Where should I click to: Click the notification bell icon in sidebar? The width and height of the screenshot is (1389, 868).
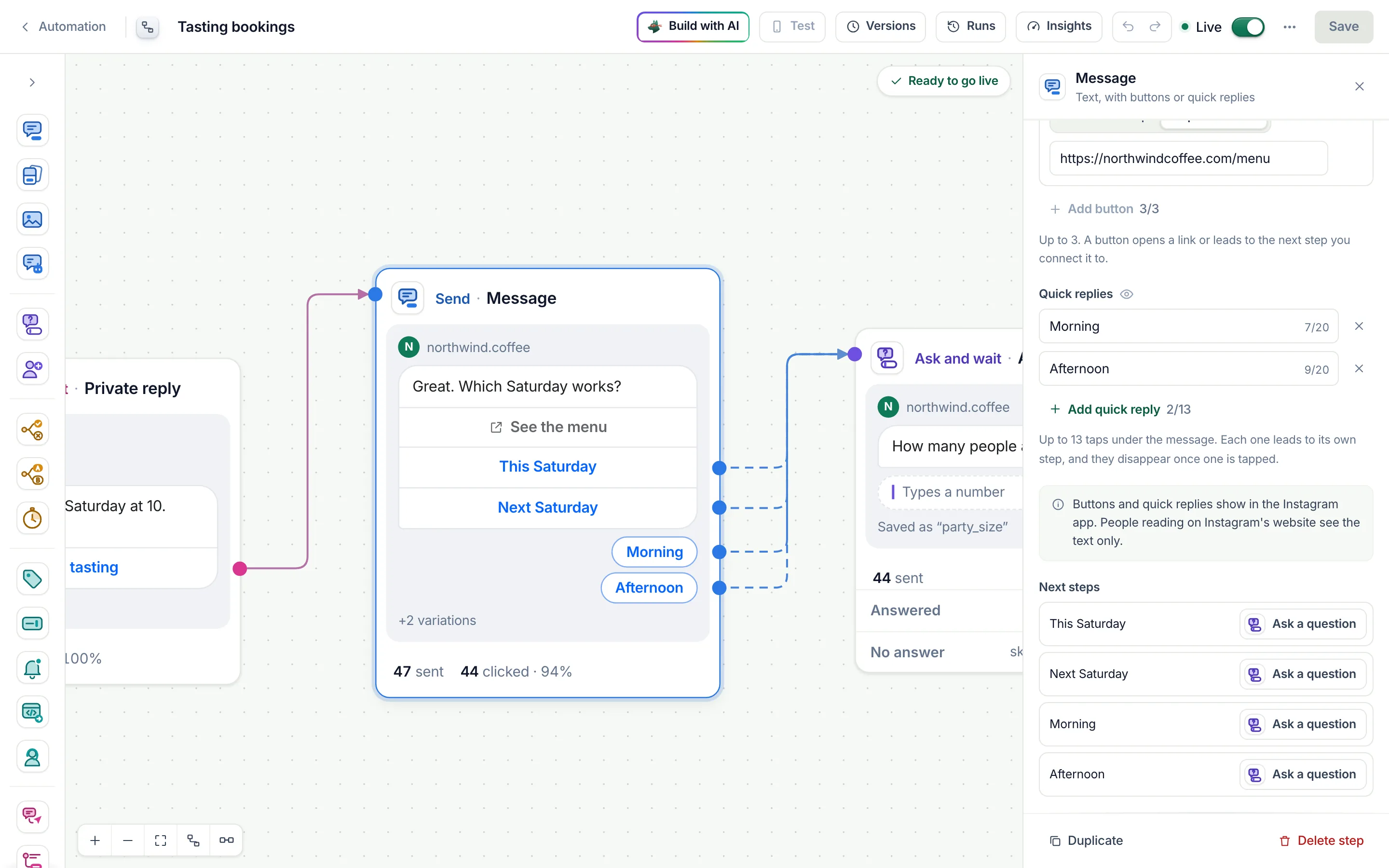click(32, 668)
